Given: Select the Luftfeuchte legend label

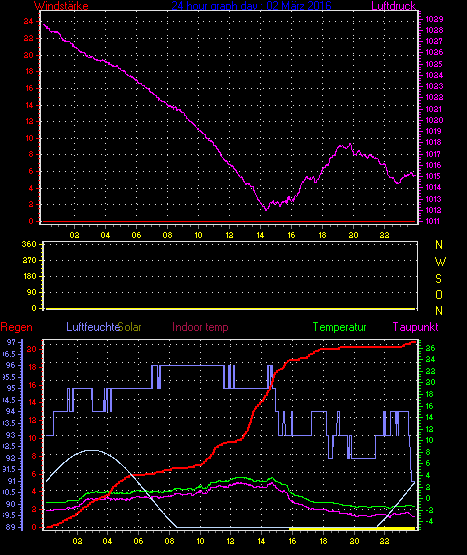Looking at the screenshot, I should tap(93, 327).
